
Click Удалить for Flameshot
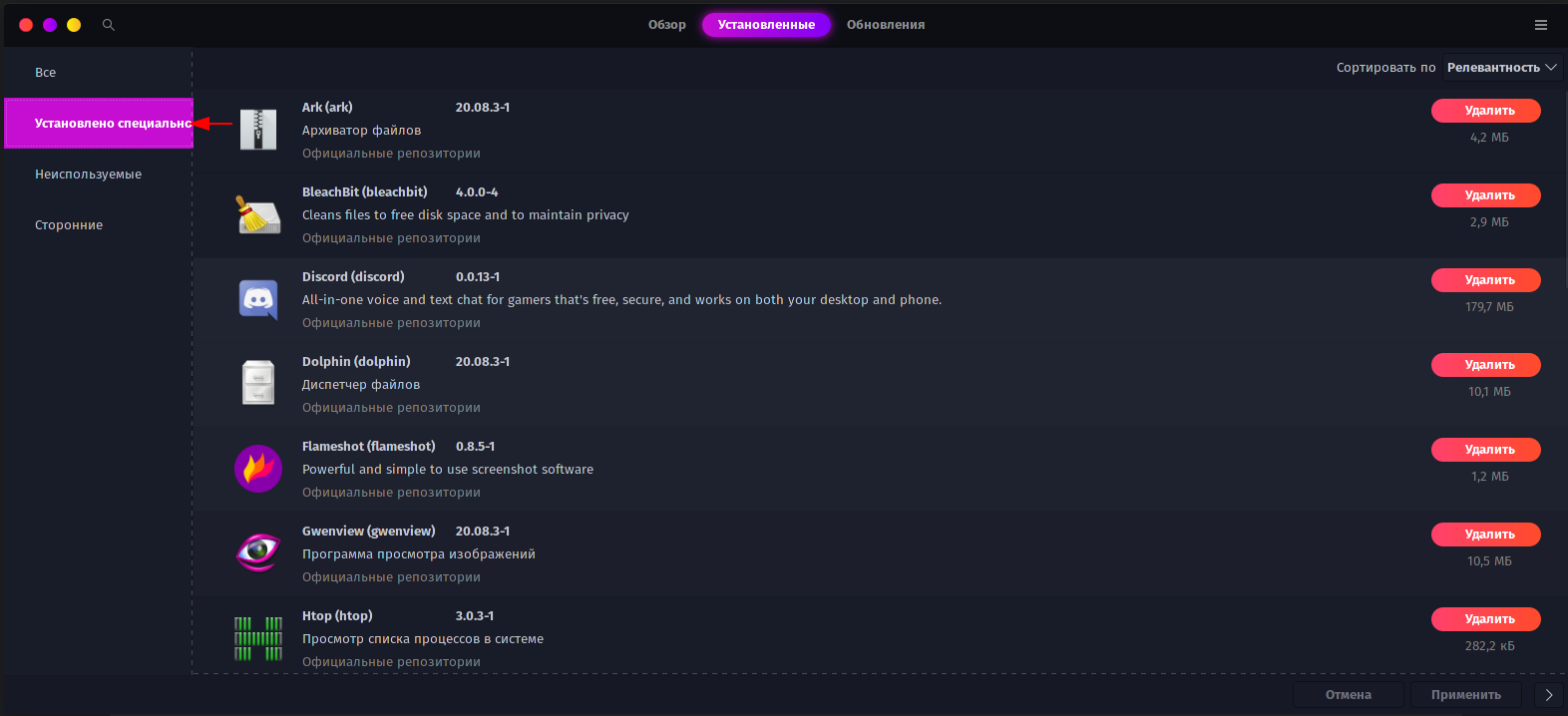[1486, 450]
